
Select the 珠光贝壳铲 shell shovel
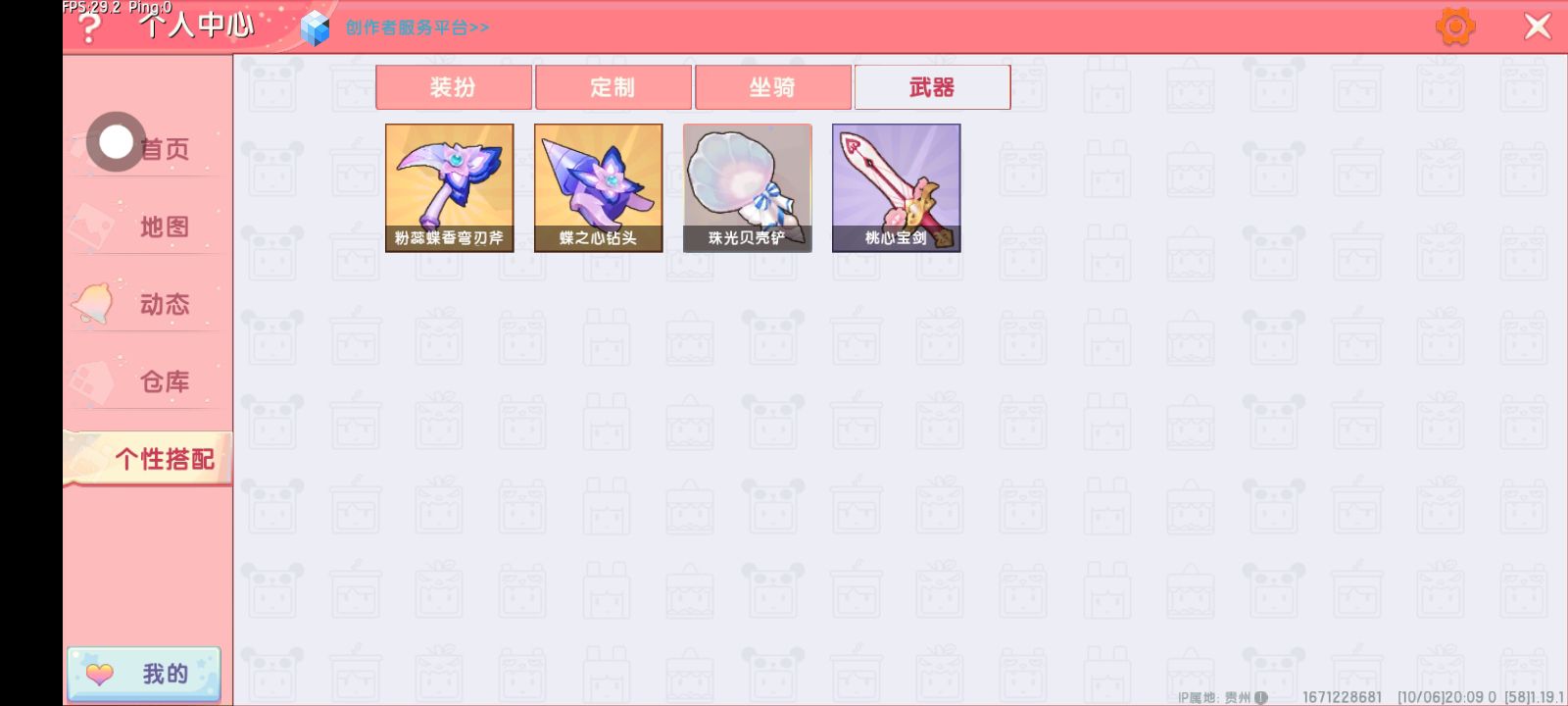click(748, 188)
